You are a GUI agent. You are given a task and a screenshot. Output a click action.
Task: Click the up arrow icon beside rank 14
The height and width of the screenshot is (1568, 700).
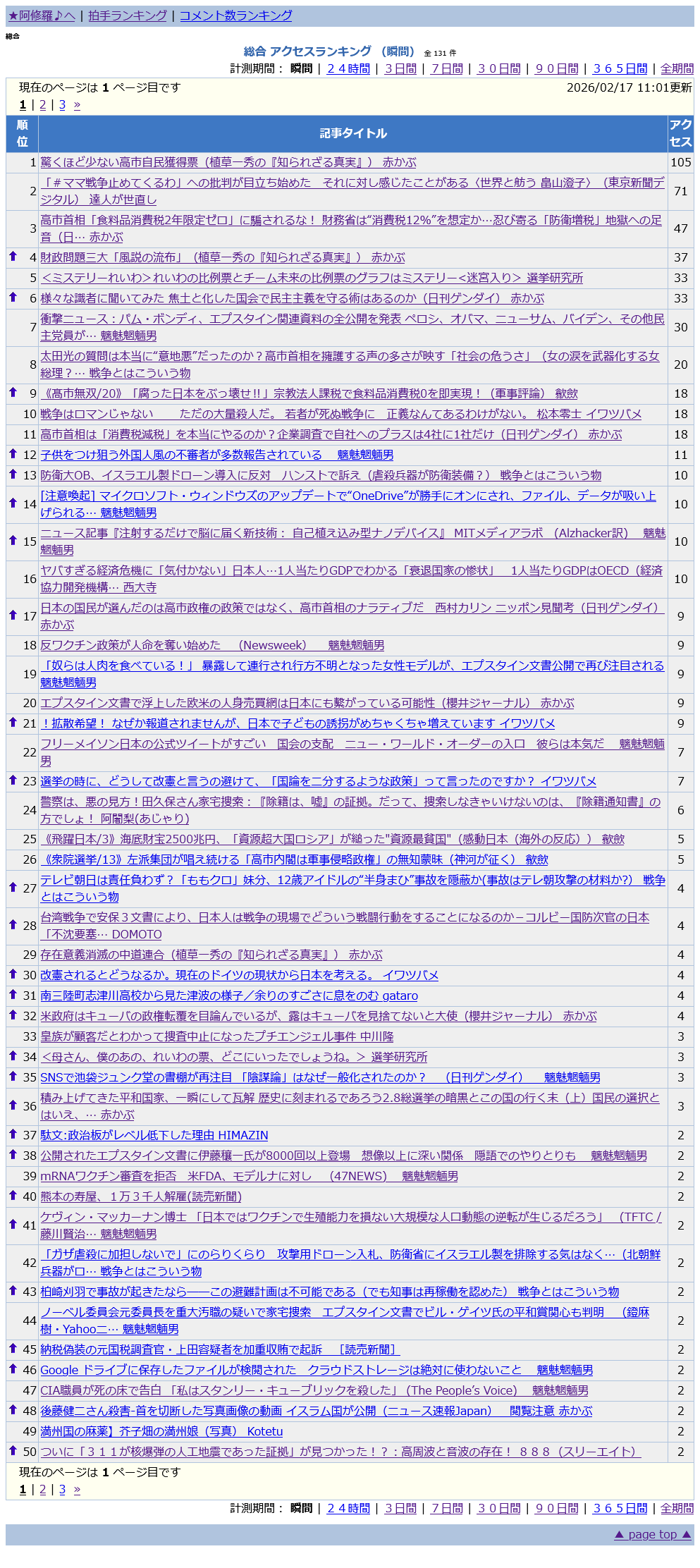(13, 503)
